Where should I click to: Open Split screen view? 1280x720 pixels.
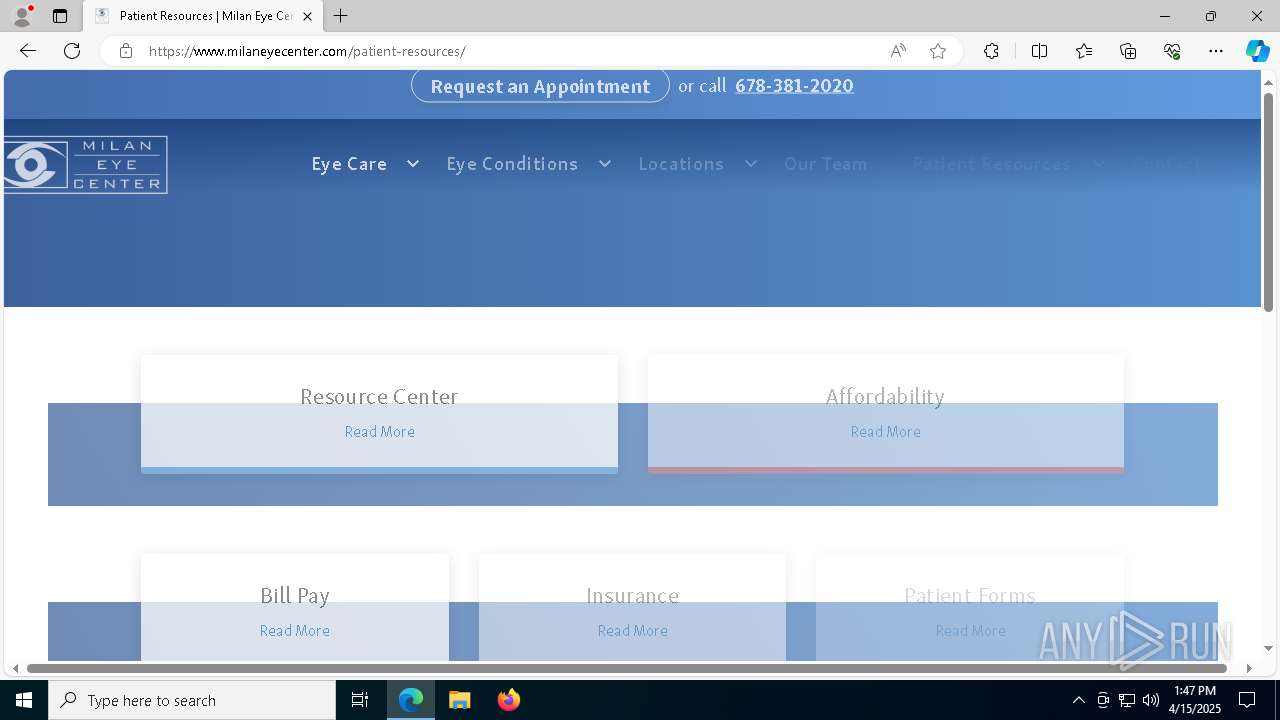click(1039, 51)
